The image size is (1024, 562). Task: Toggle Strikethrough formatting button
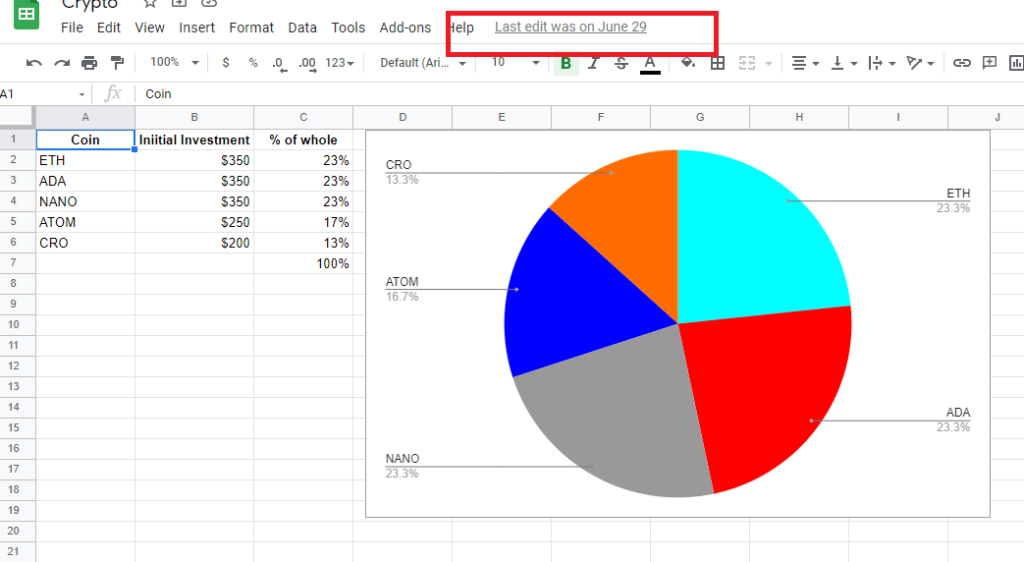click(621, 63)
